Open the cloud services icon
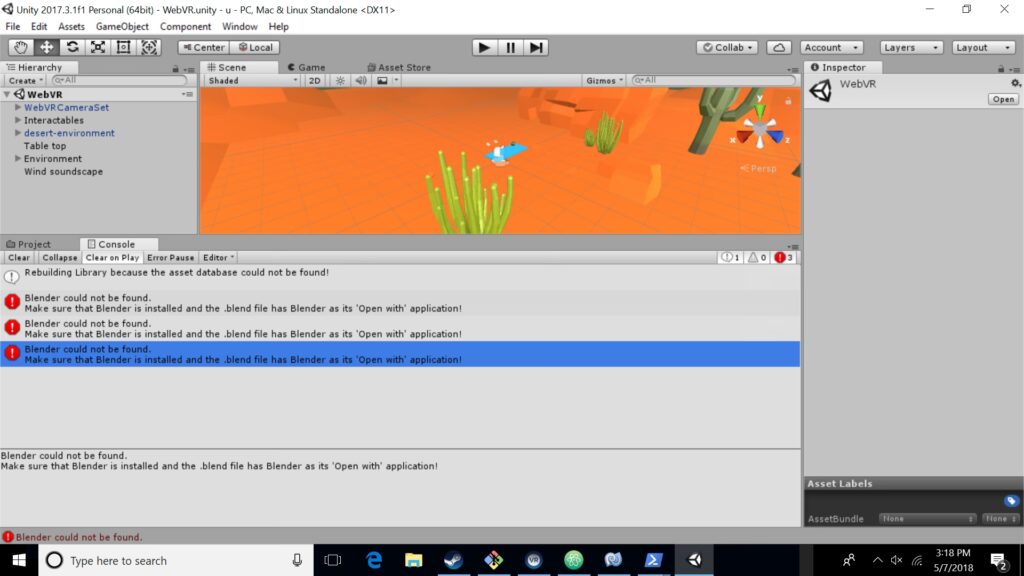The width and height of the screenshot is (1024, 576). click(778, 47)
